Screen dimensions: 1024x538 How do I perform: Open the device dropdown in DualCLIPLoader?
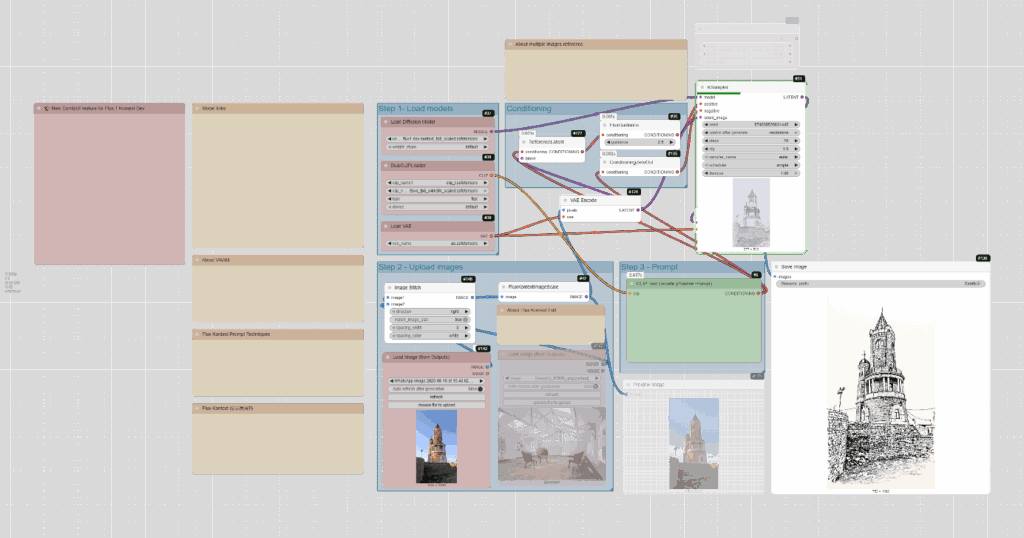pos(436,207)
